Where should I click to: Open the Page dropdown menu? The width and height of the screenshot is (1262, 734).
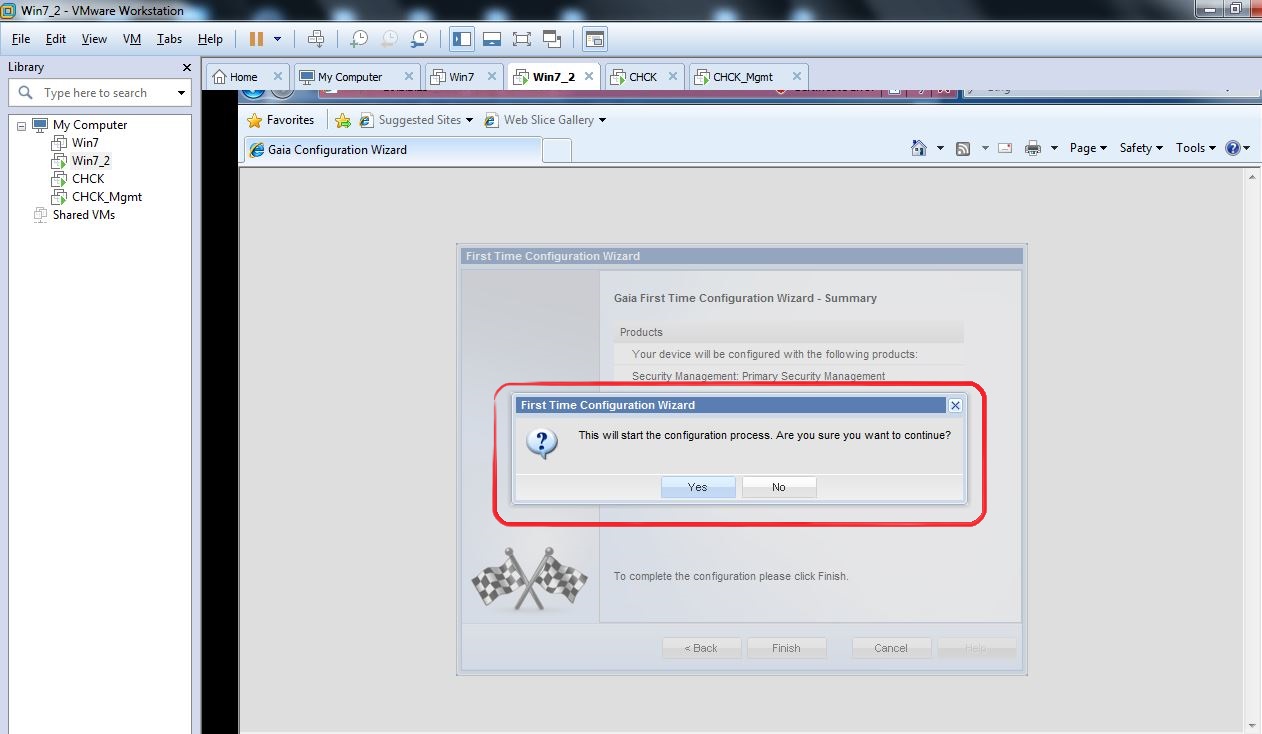coord(1088,148)
